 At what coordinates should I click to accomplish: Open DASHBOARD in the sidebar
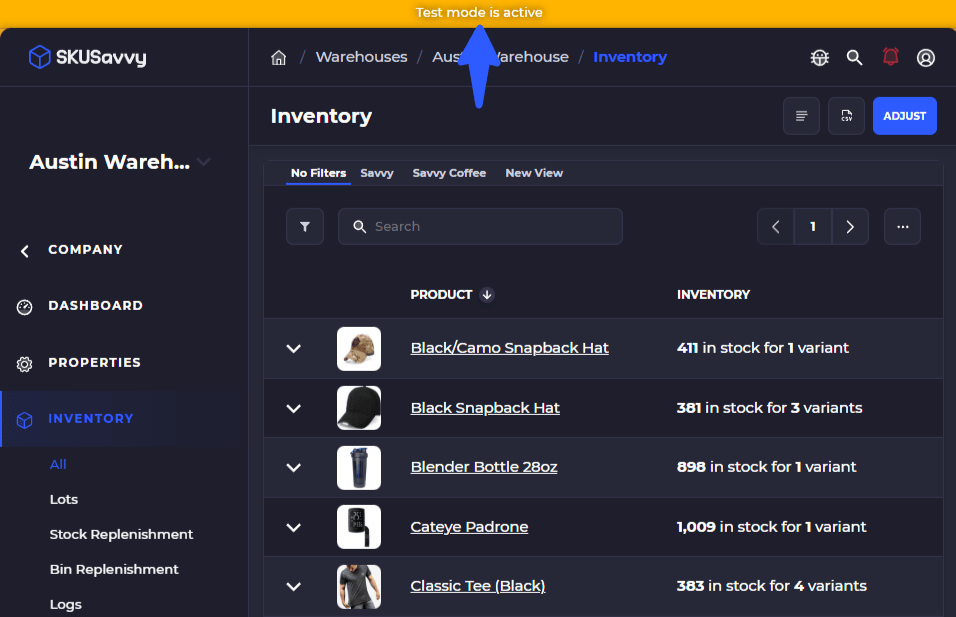[x=96, y=305]
